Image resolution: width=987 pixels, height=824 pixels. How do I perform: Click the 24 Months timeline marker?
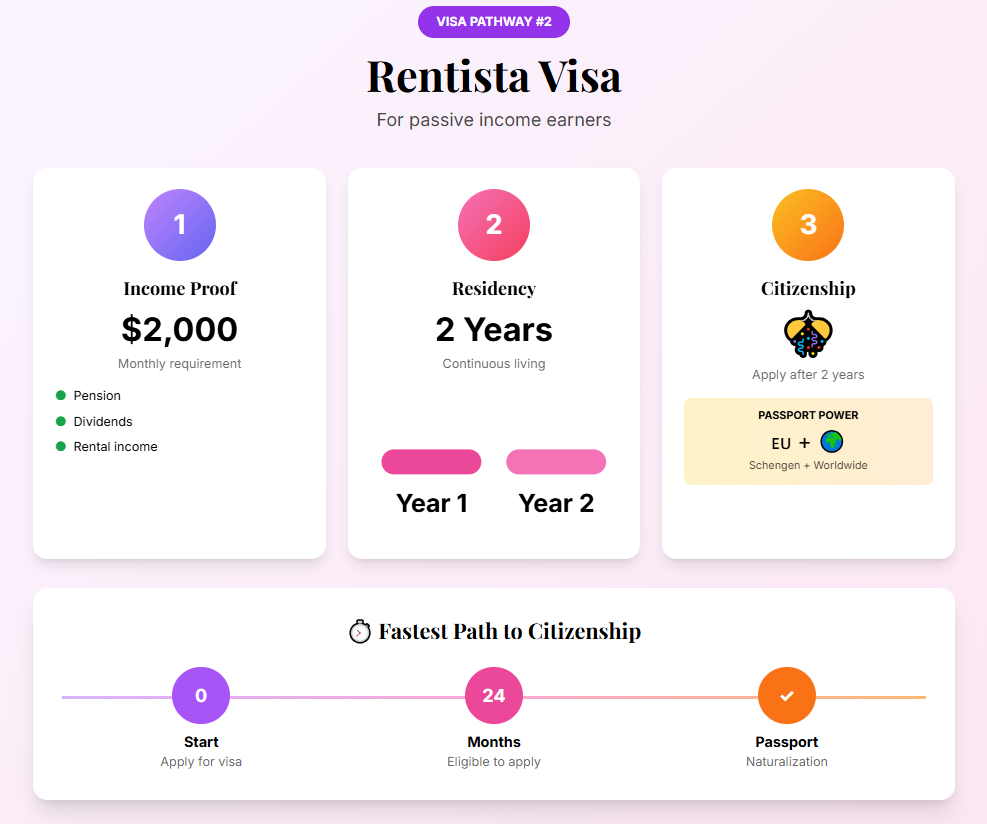[x=494, y=695]
